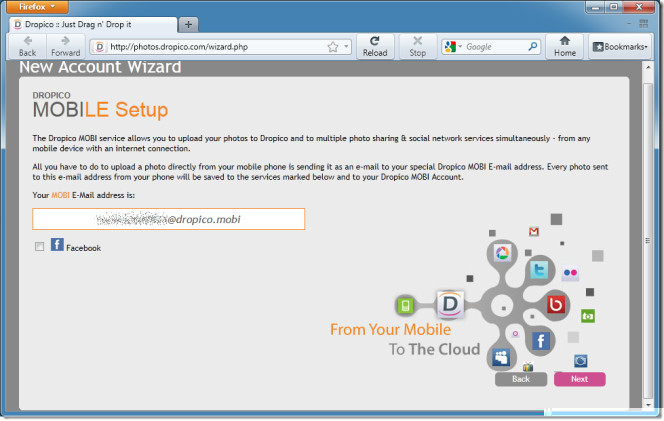Click the 'From Your Mobile' slogan text
Screen dimensions: 664x421
click(x=390, y=330)
